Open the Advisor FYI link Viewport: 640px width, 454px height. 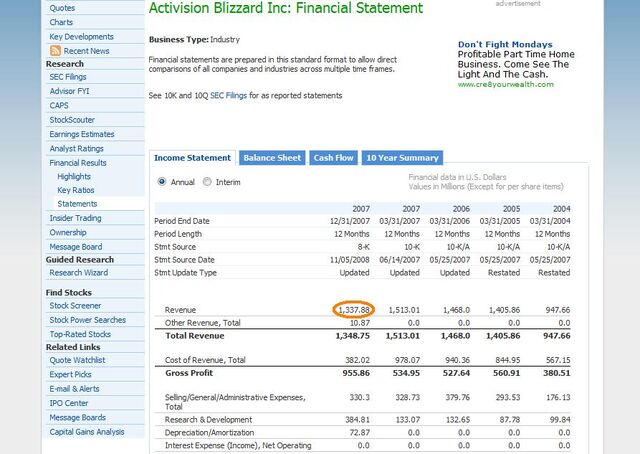click(x=69, y=91)
